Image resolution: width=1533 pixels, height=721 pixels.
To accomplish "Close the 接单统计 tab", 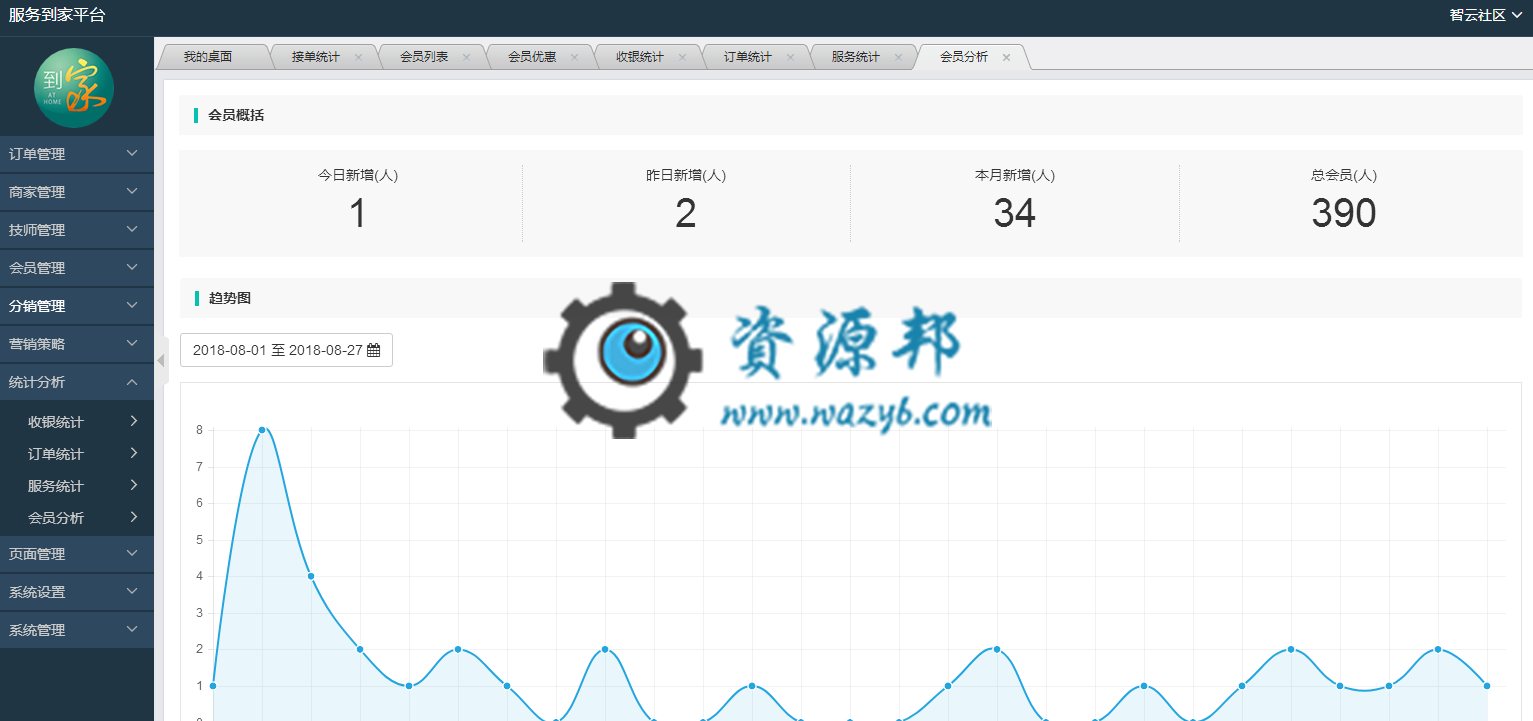I will point(358,57).
